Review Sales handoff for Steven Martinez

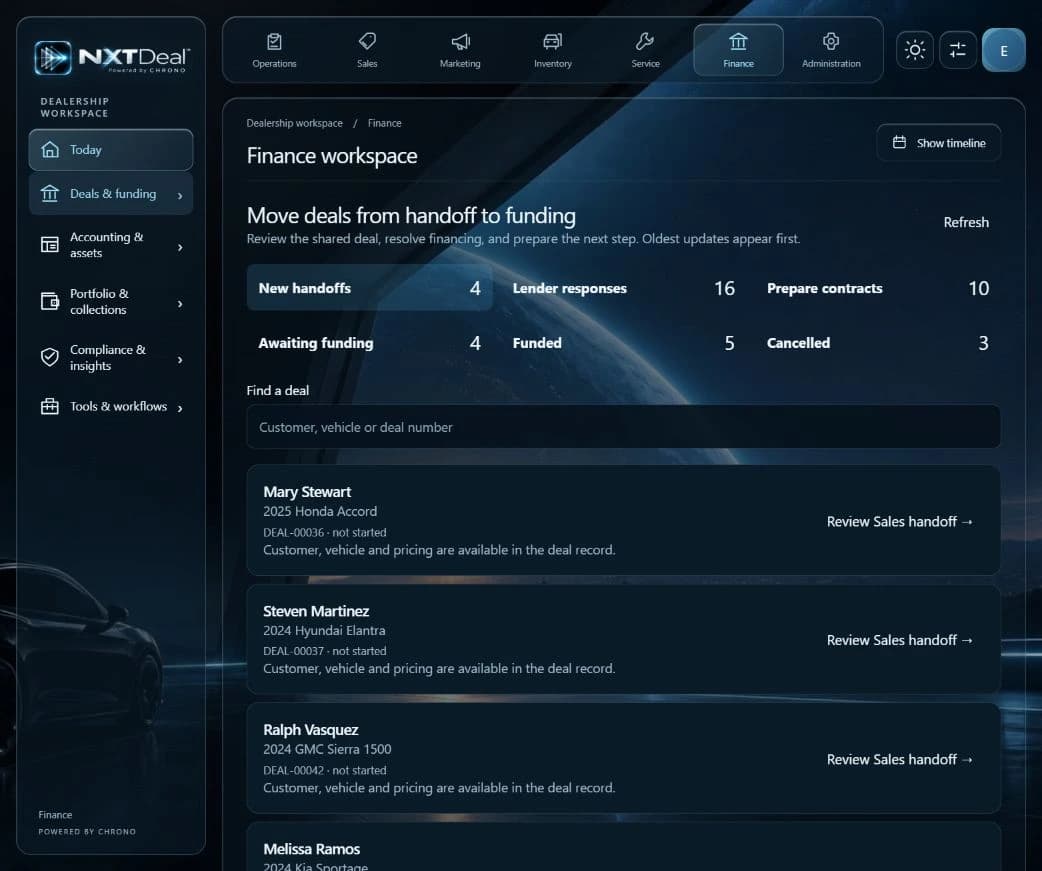[x=900, y=640]
